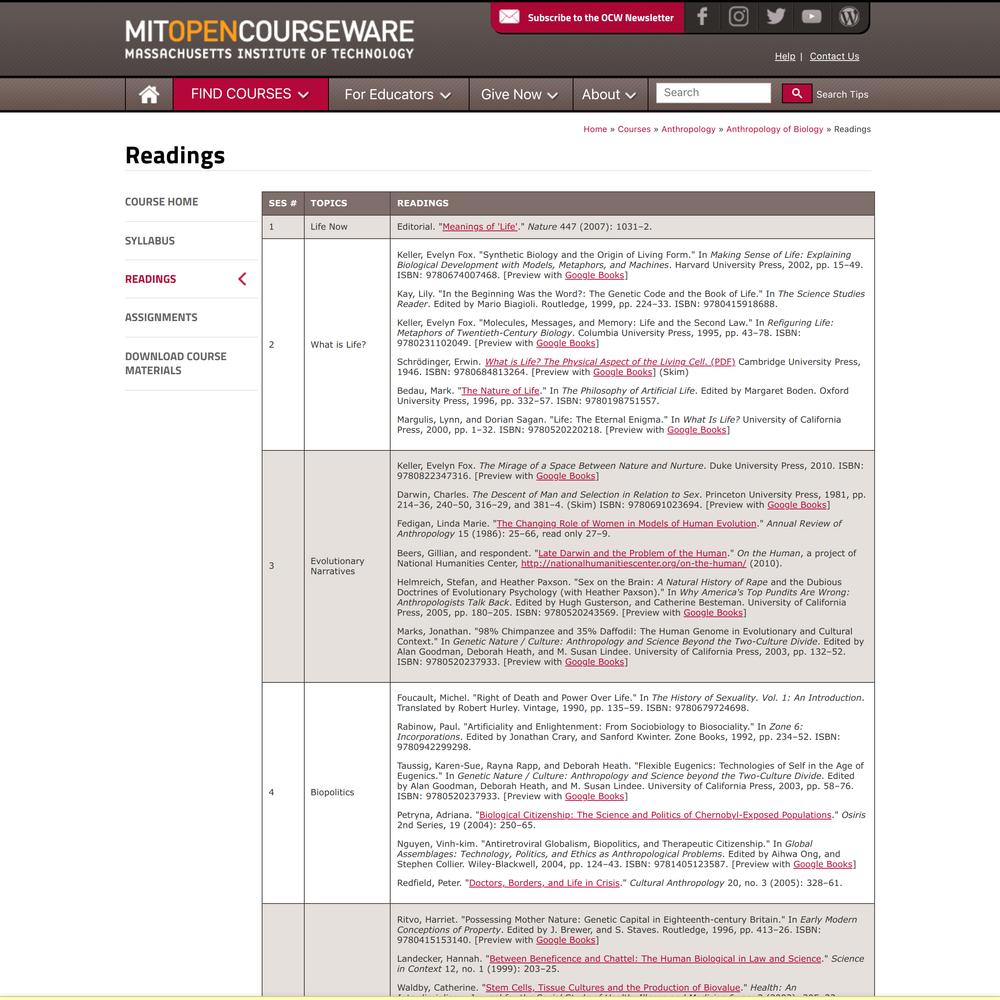Open Google Books preview for Margulis and Sagan
Image resolution: width=1000 pixels, height=1000 pixels.
tap(696, 430)
